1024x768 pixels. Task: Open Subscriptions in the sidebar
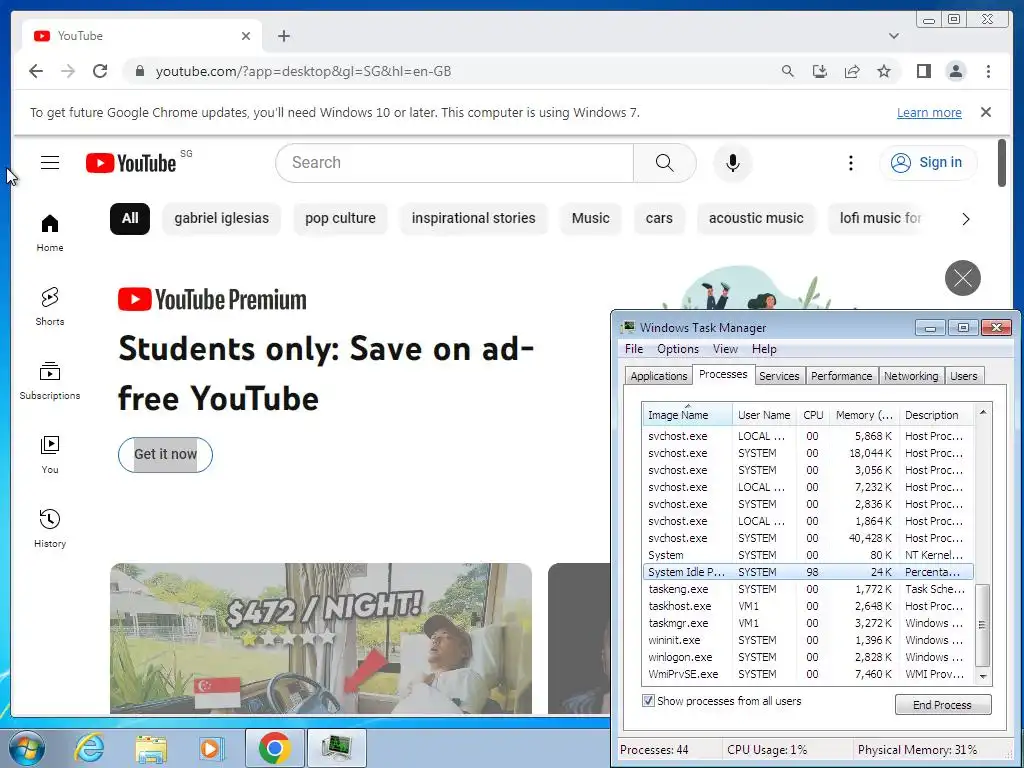[x=50, y=381]
